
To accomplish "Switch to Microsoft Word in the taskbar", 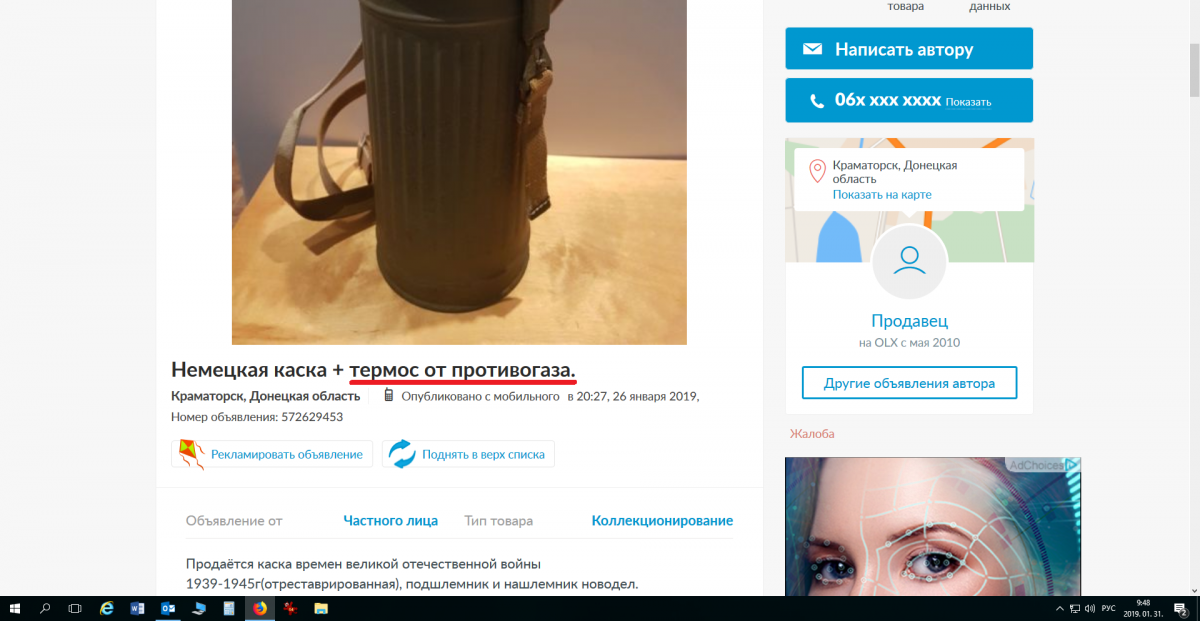I will pos(137,607).
